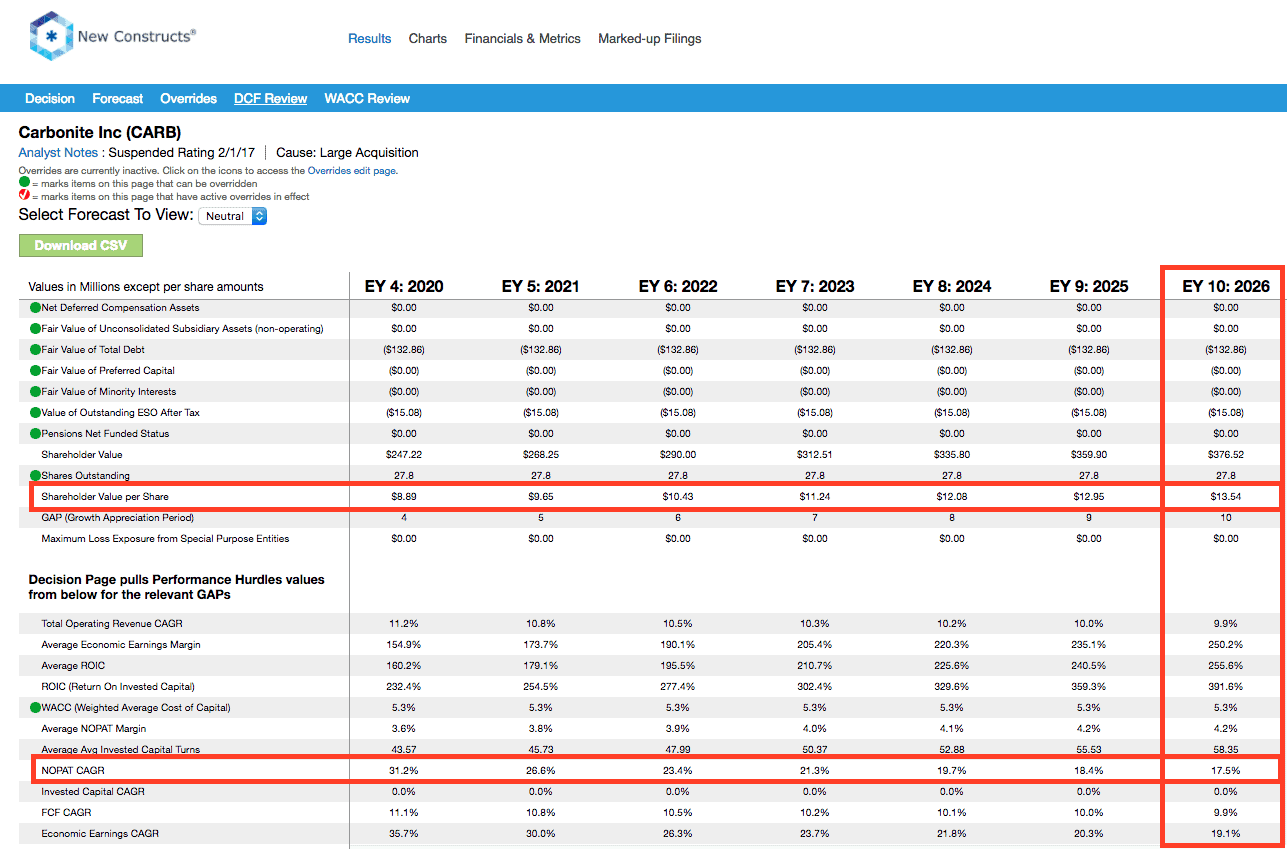Click the $13.54 shareholder value per share cell
The width and height of the screenshot is (1287, 849).
1226,497
